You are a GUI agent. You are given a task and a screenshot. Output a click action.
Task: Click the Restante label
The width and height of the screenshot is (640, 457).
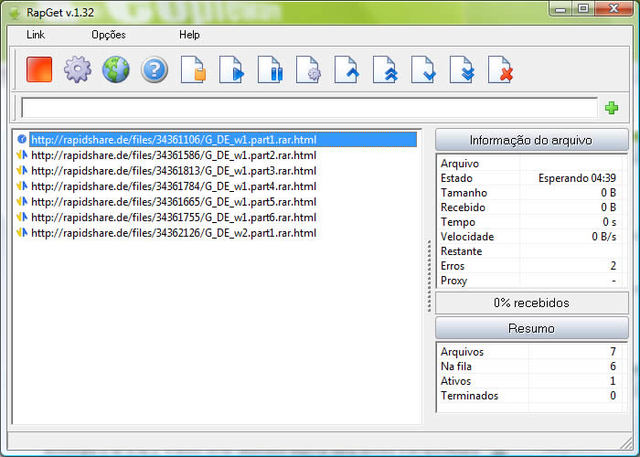[461, 251]
